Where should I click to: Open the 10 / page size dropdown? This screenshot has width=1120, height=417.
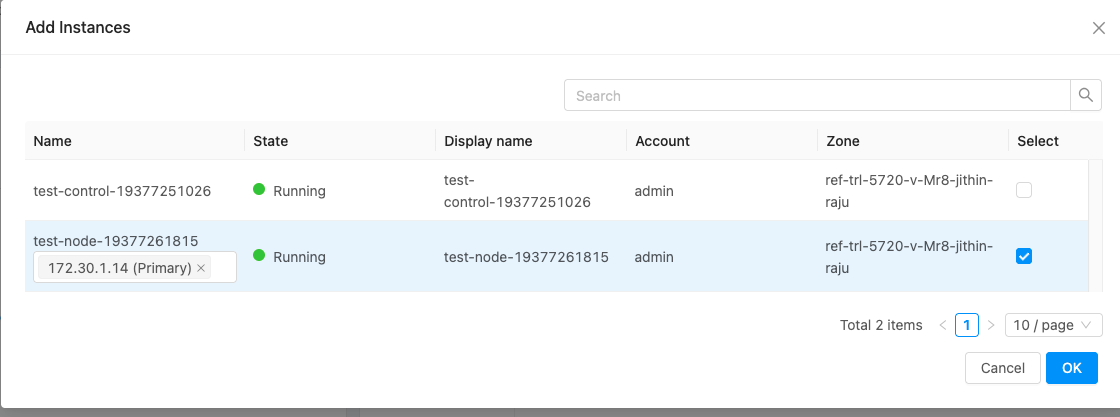pyautogui.click(x=1053, y=325)
